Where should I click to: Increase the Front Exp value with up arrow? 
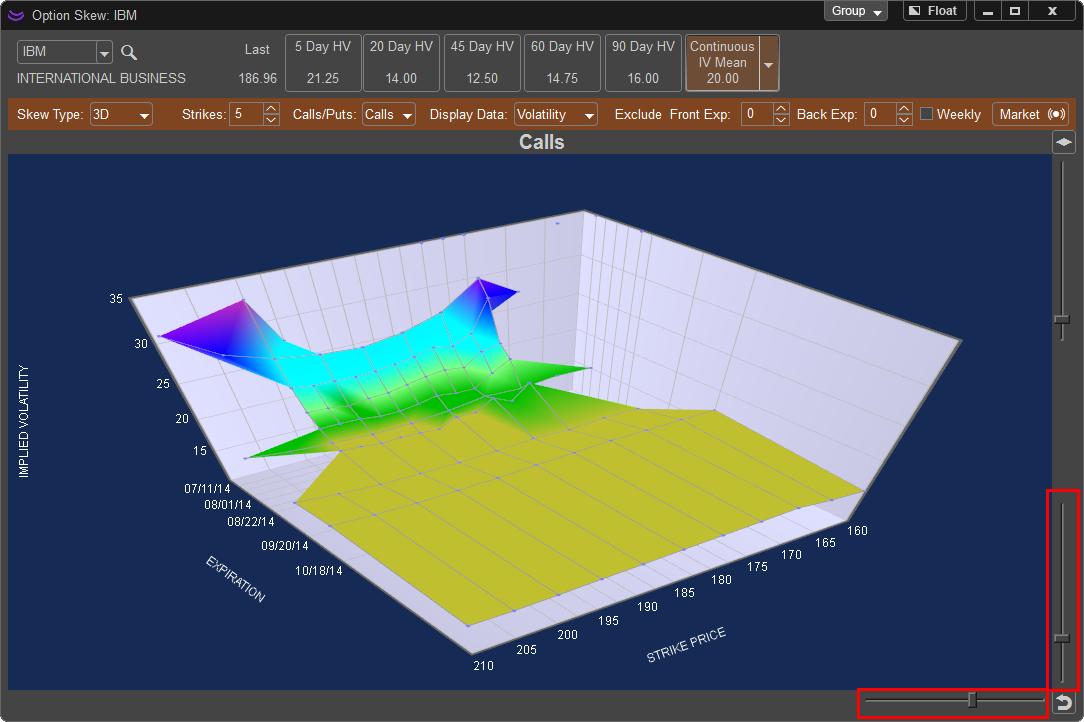coord(781,109)
